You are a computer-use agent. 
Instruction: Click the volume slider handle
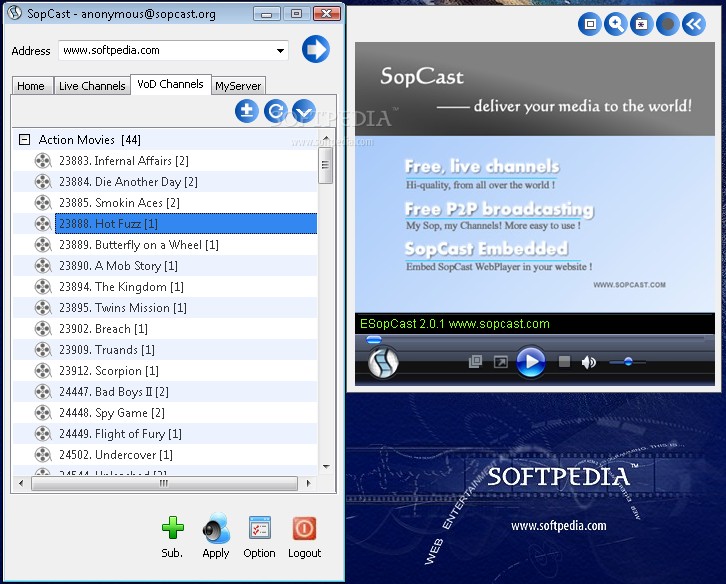click(x=628, y=362)
